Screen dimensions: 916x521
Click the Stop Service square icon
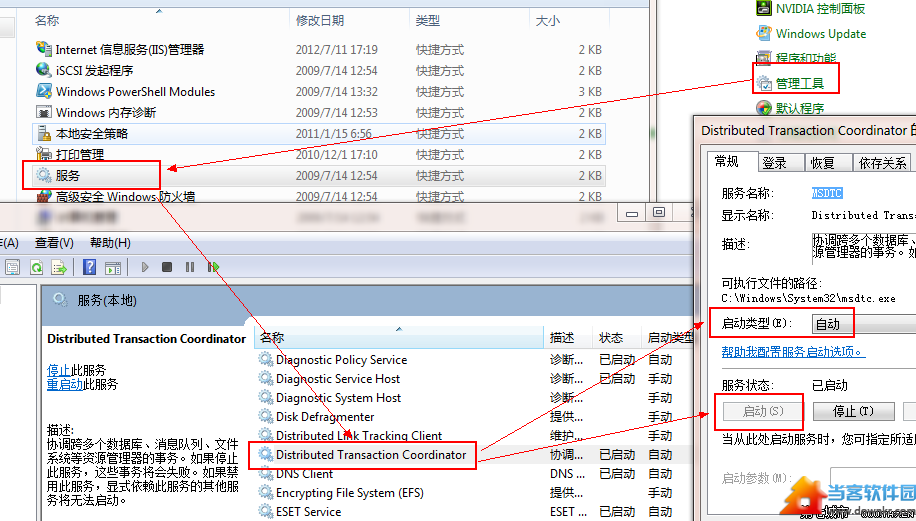(x=167, y=267)
